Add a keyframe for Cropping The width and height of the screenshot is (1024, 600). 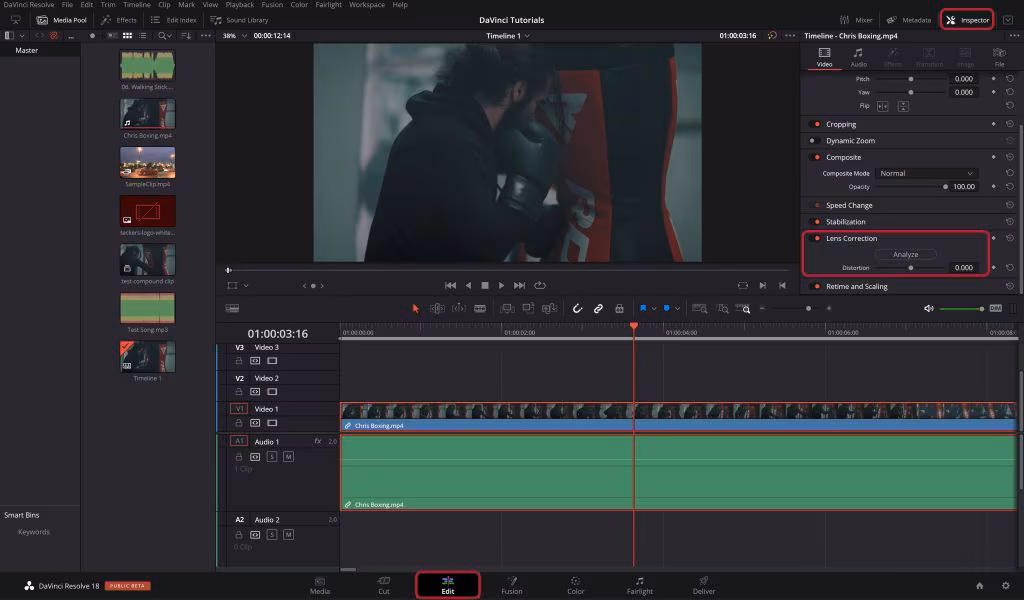(994, 124)
